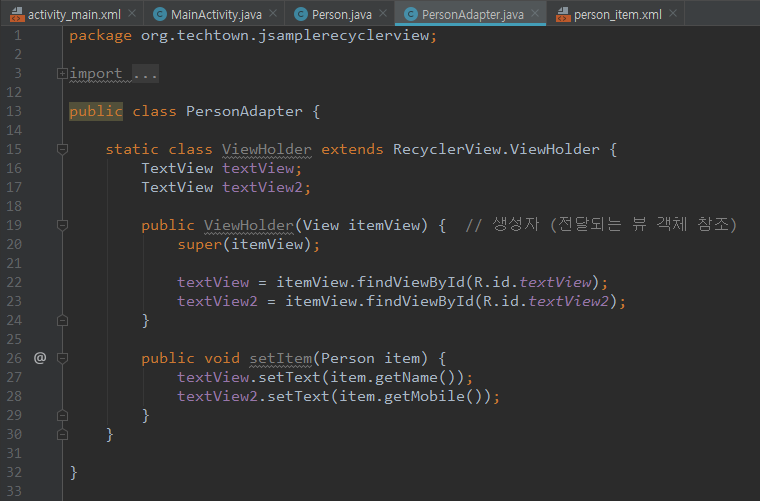Click the 'super(itemView);' call
This screenshot has height=501, width=760.
(x=249, y=244)
